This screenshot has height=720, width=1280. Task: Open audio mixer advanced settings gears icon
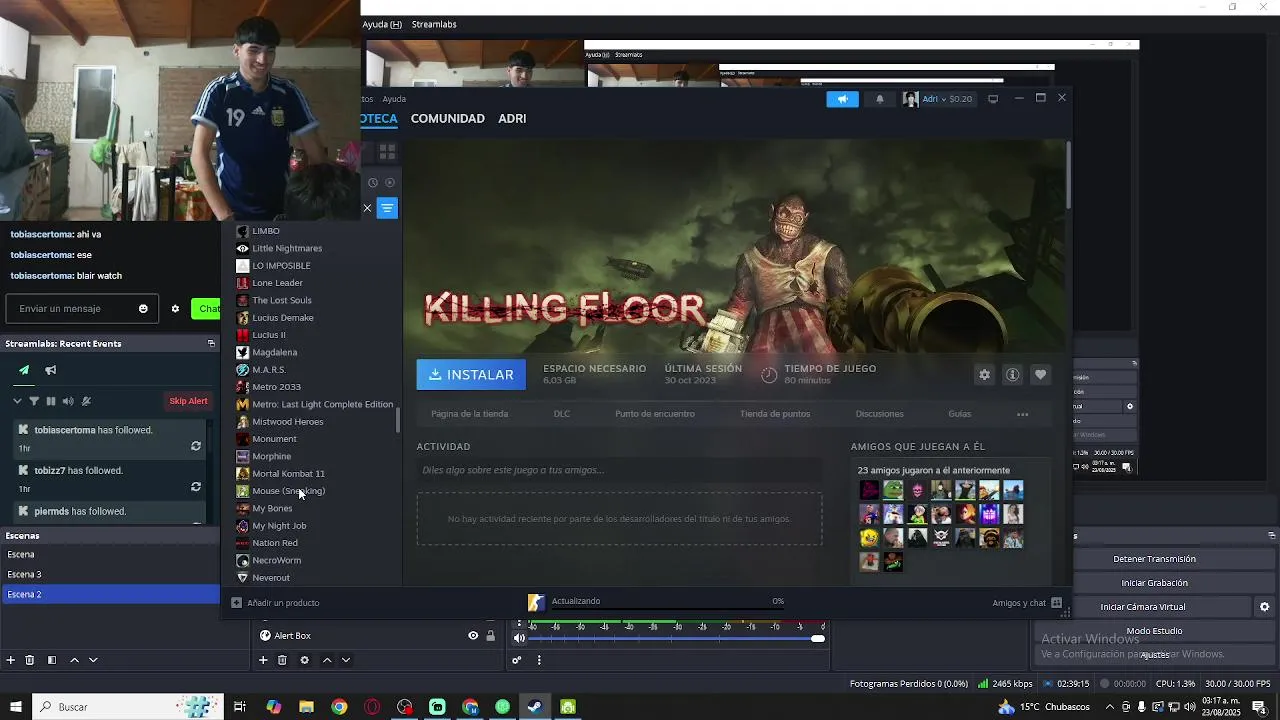pyautogui.click(x=517, y=660)
